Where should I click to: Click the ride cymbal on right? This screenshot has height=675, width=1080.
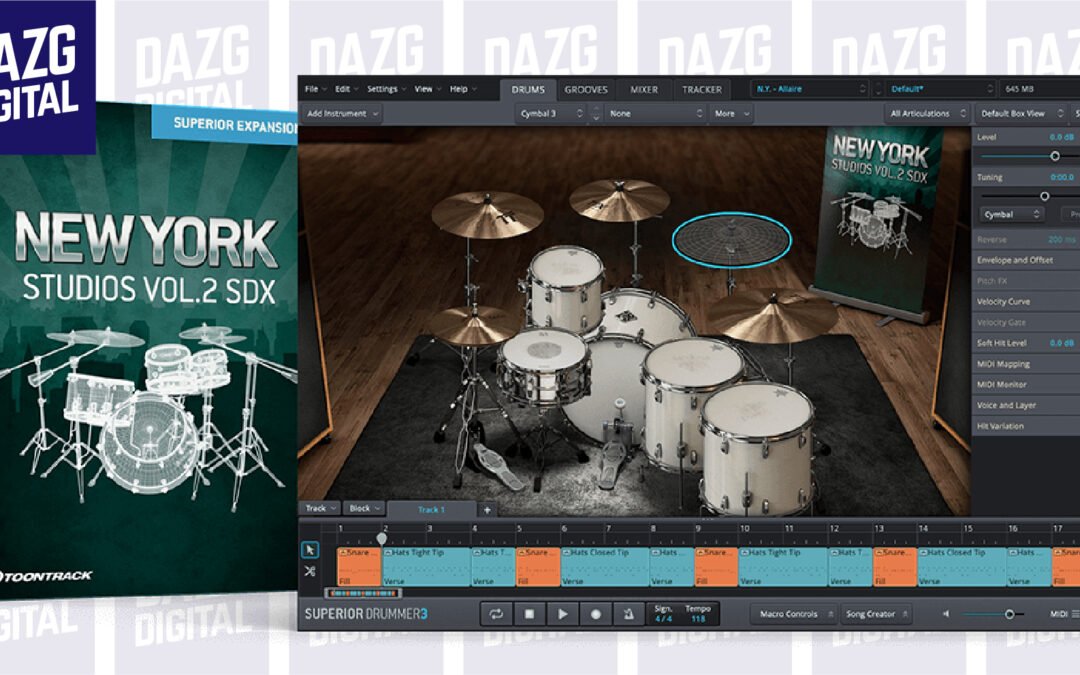point(773,315)
